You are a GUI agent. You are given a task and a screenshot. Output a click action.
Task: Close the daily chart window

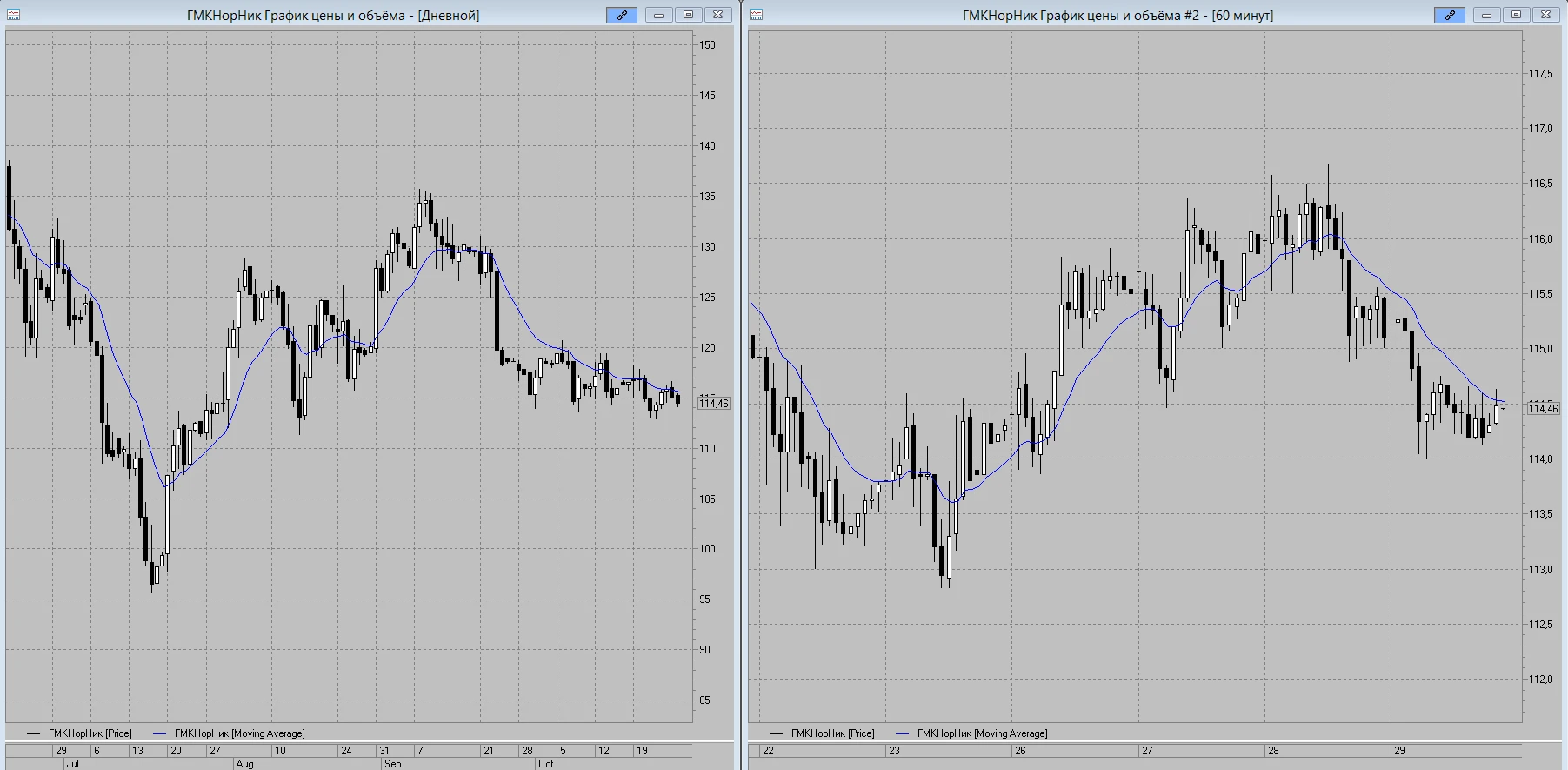click(x=717, y=15)
